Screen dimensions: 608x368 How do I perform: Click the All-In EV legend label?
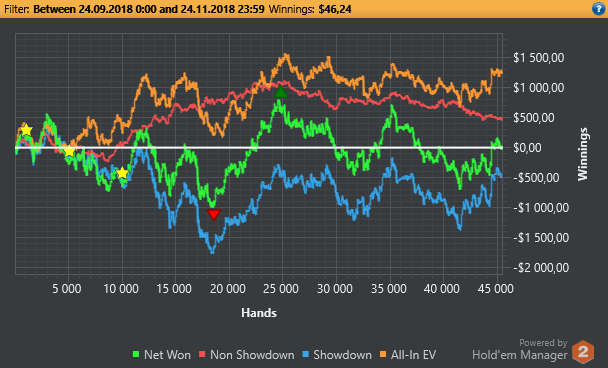click(x=413, y=354)
